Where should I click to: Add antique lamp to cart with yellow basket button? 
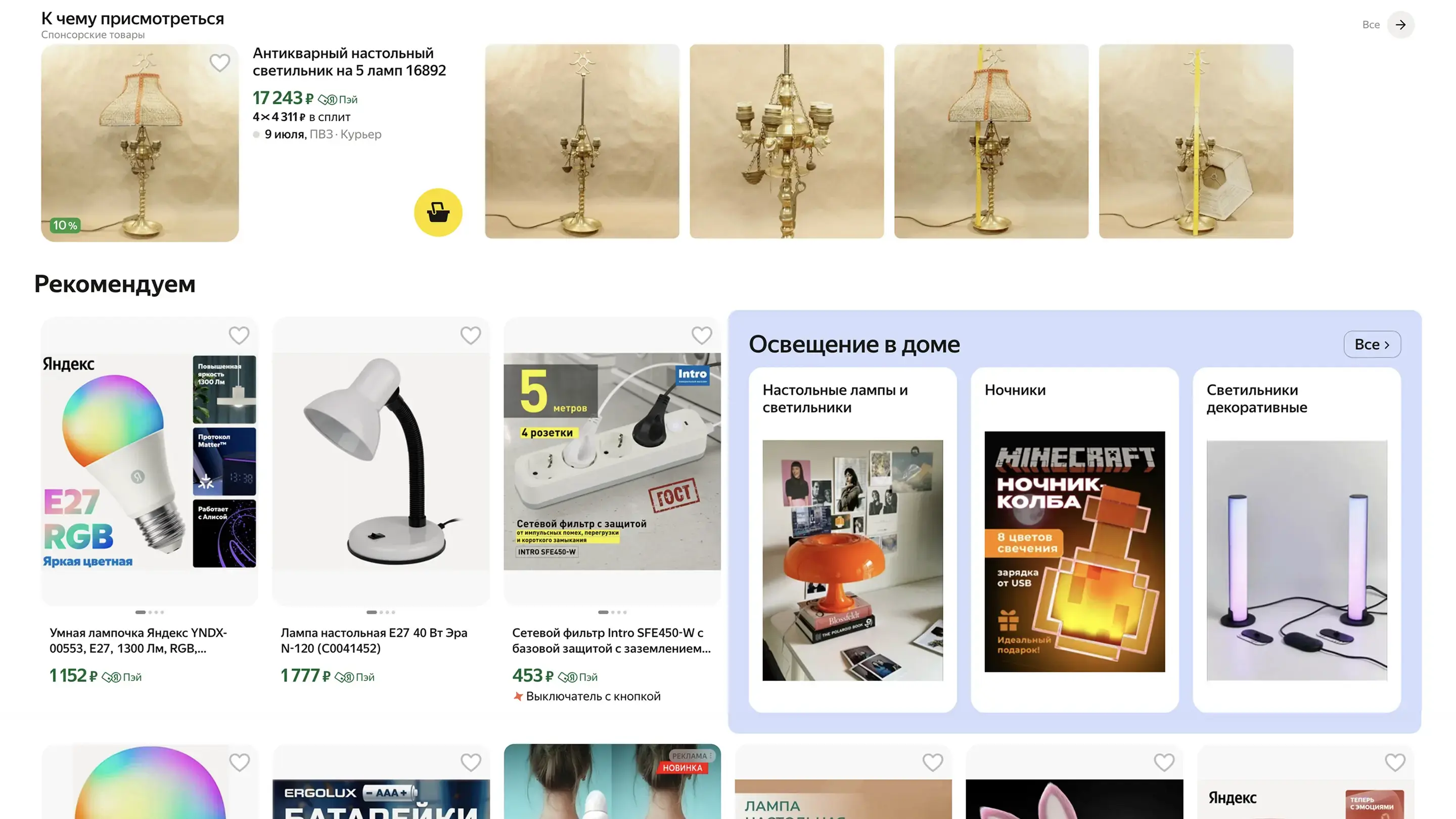click(x=438, y=212)
